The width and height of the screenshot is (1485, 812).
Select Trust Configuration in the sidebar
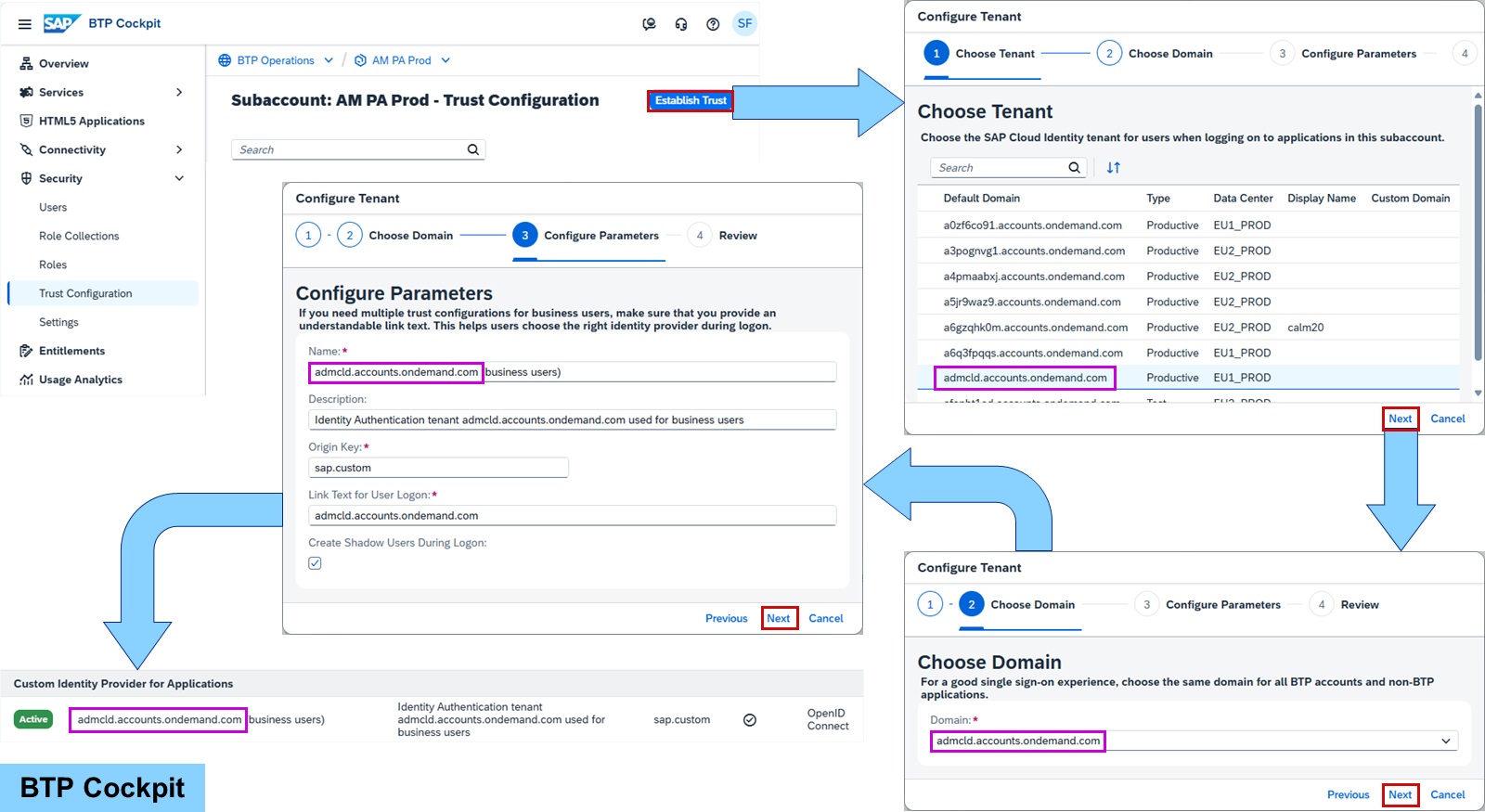coord(103,293)
